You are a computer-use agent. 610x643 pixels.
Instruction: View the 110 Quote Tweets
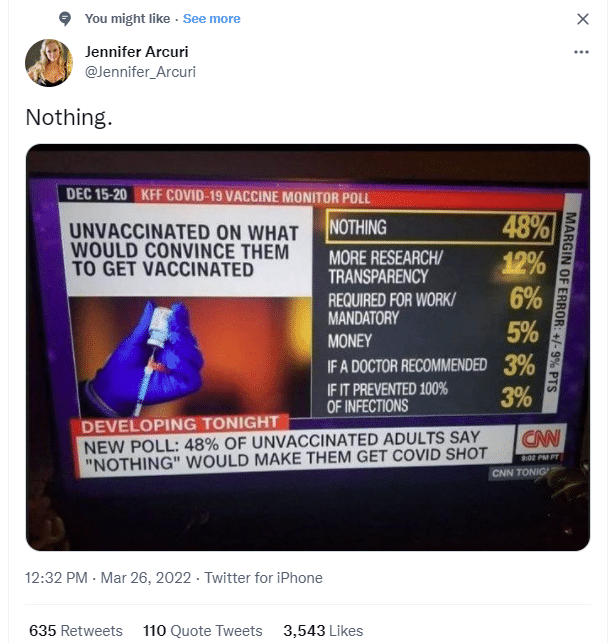point(203,630)
